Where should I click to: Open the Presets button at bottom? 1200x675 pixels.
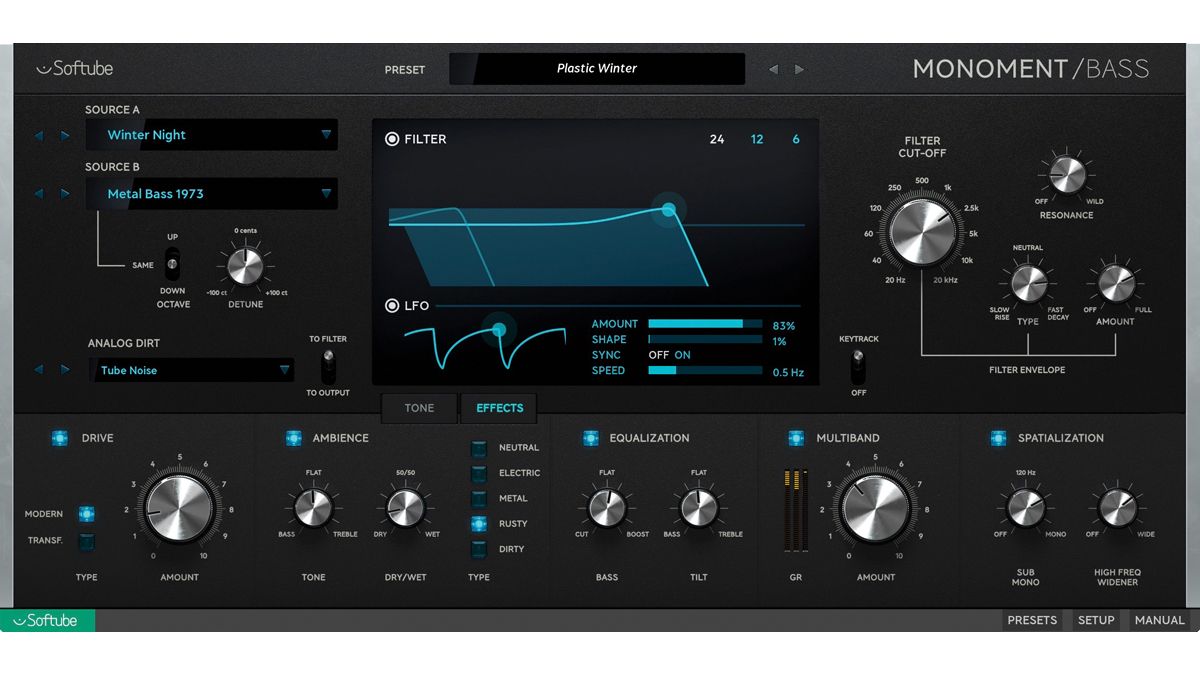1032,620
